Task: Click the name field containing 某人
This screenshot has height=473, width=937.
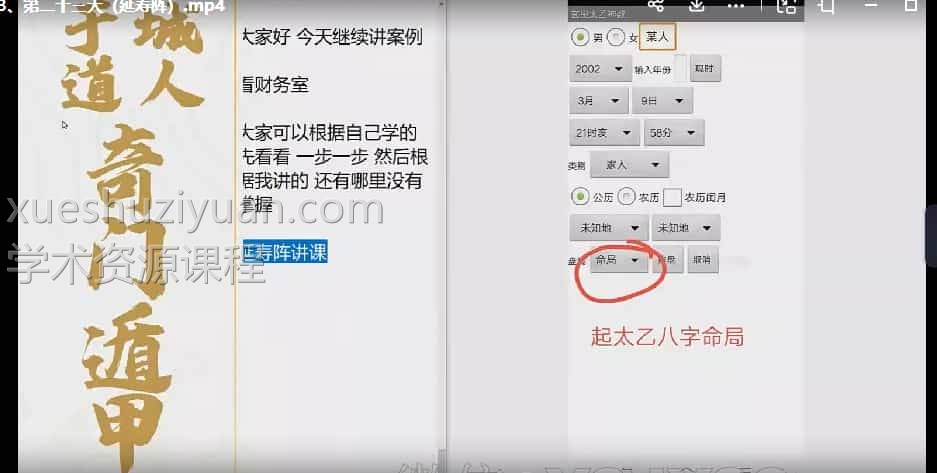Action: pyautogui.click(x=657, y=37)
